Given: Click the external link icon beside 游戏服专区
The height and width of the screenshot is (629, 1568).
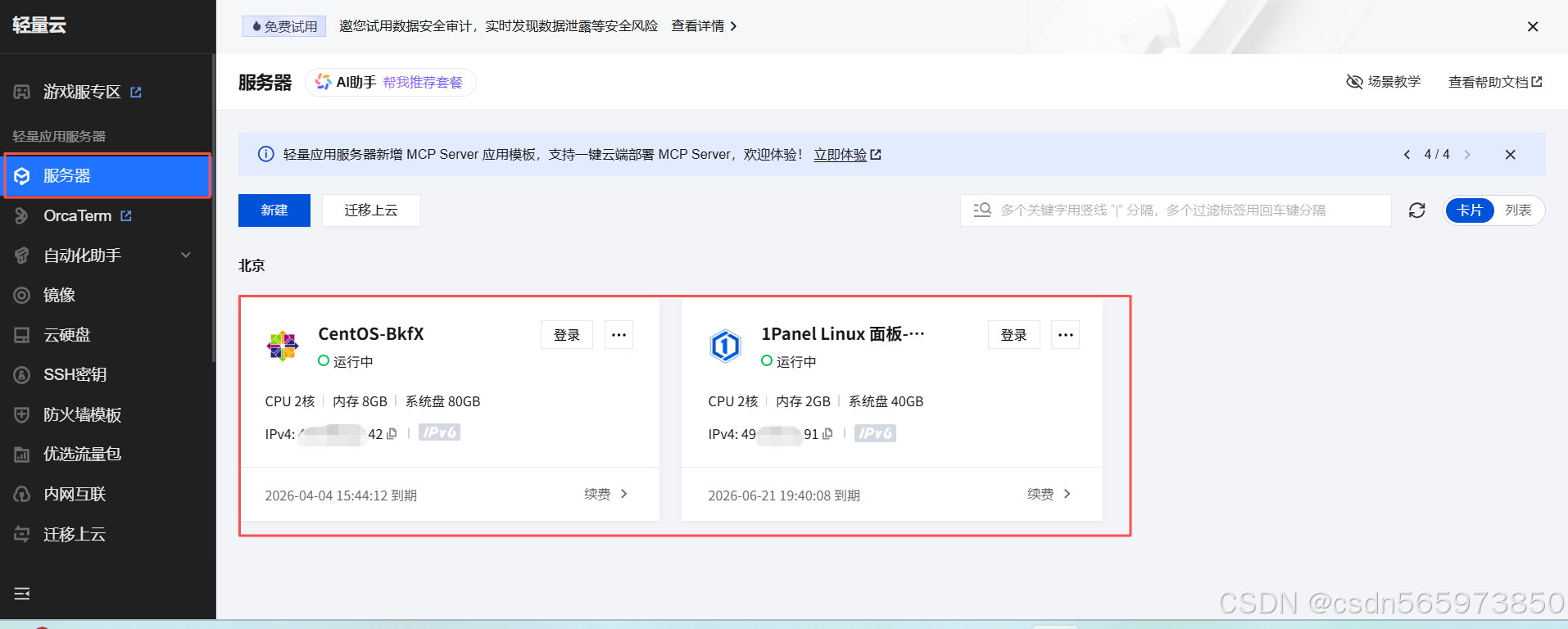Looking at the screenshot, I should pos(136,92).
